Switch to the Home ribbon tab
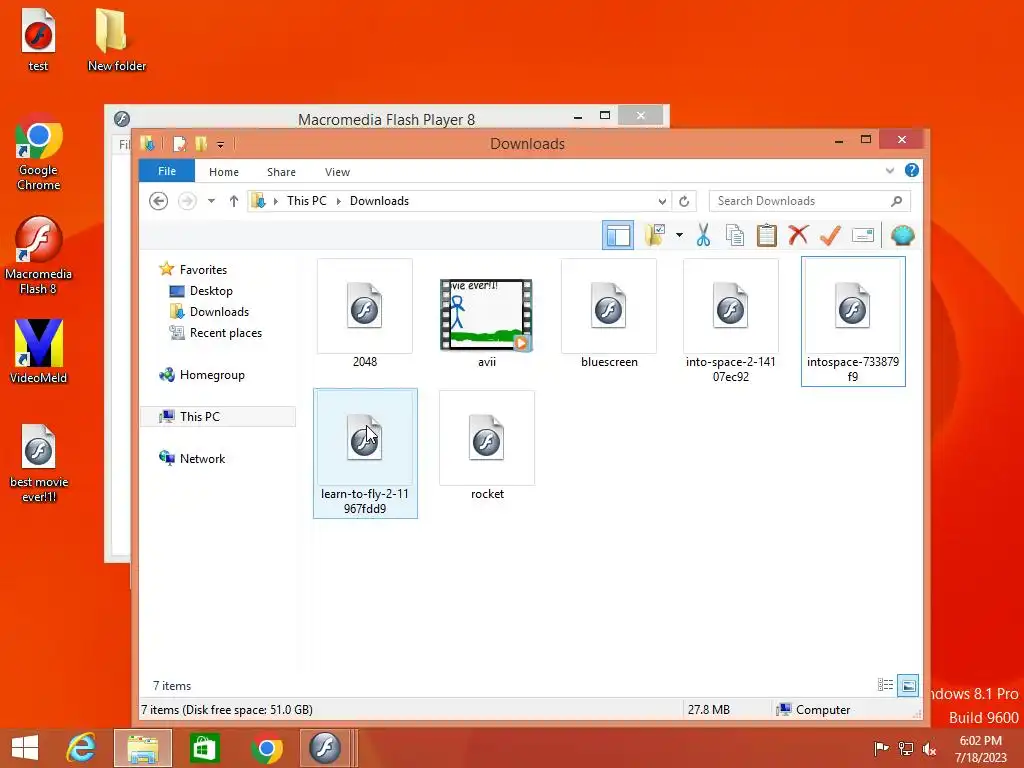Image resolution: width=1024 pixels, height=768 pixels. (x=223, y=172)
